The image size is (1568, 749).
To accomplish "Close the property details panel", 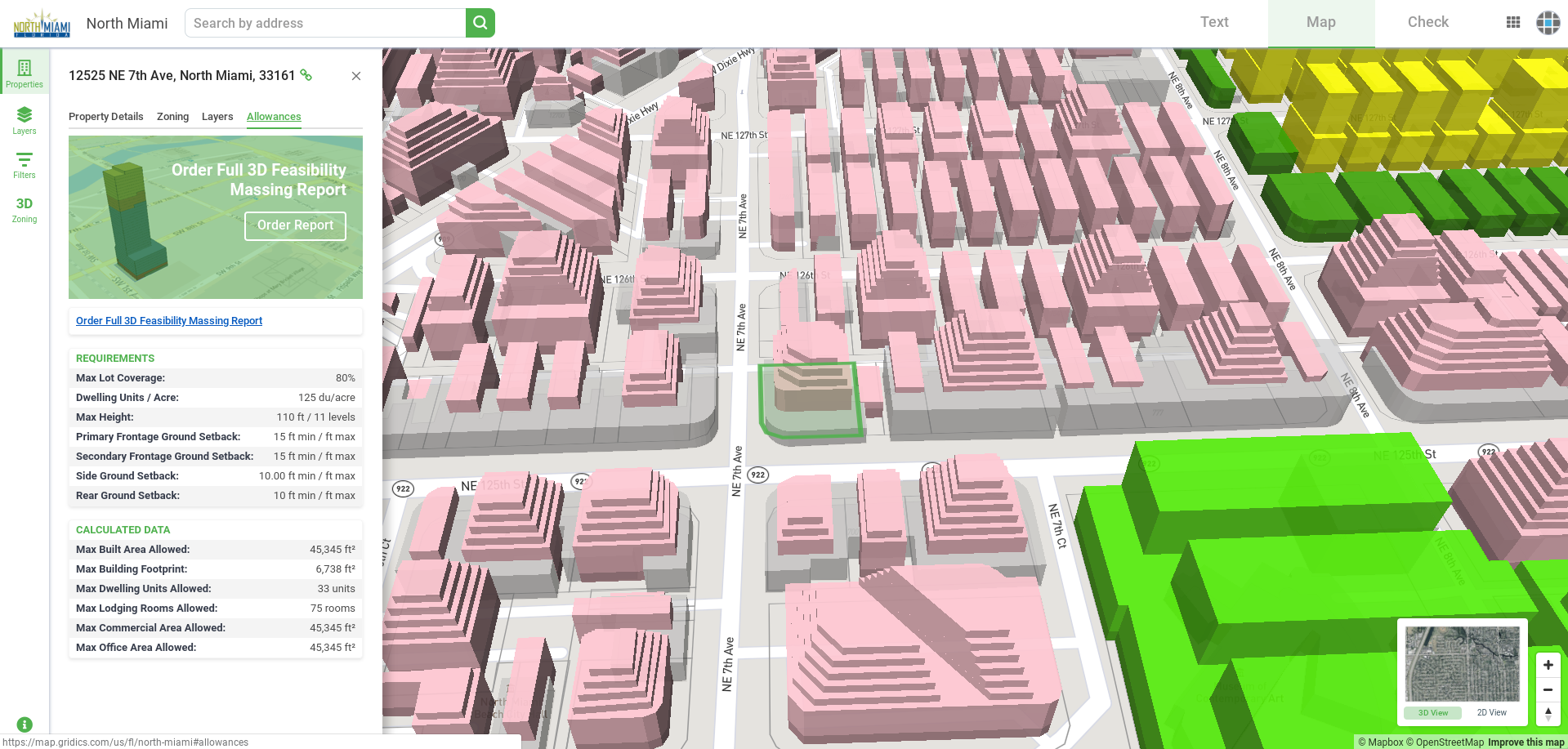I will (356, 76).
